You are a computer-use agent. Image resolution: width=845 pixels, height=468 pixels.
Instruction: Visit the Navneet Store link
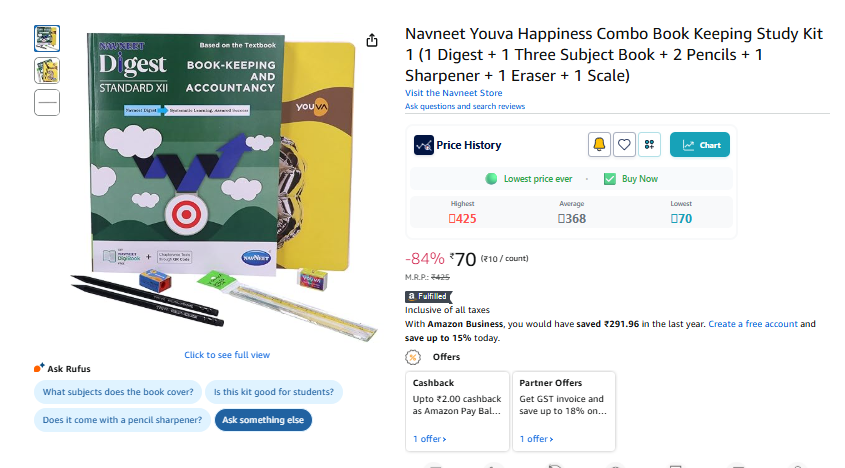[453, 94]
